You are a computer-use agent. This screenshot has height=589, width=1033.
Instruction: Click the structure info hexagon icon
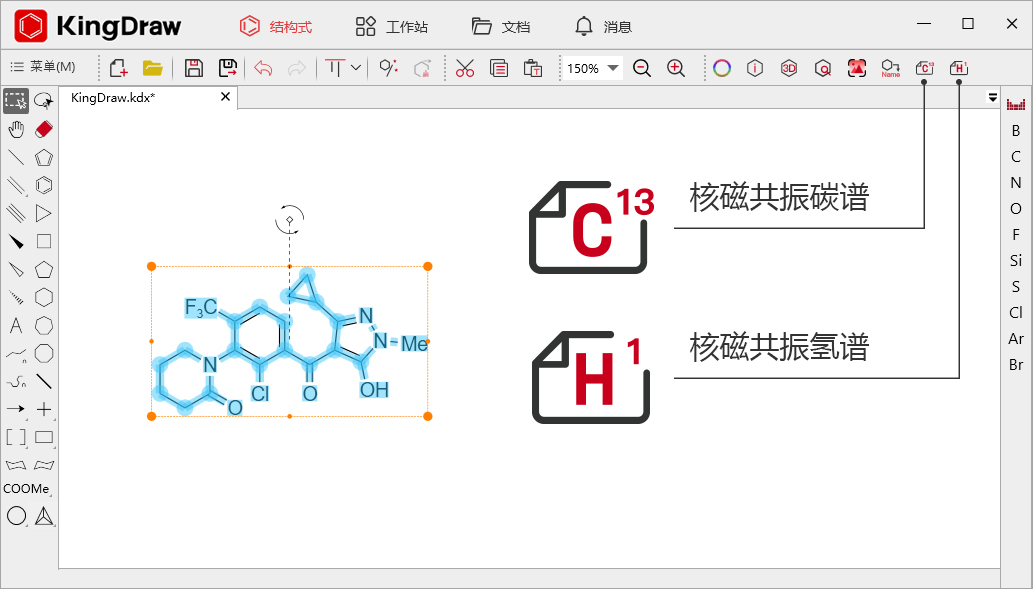click(755, 68)
